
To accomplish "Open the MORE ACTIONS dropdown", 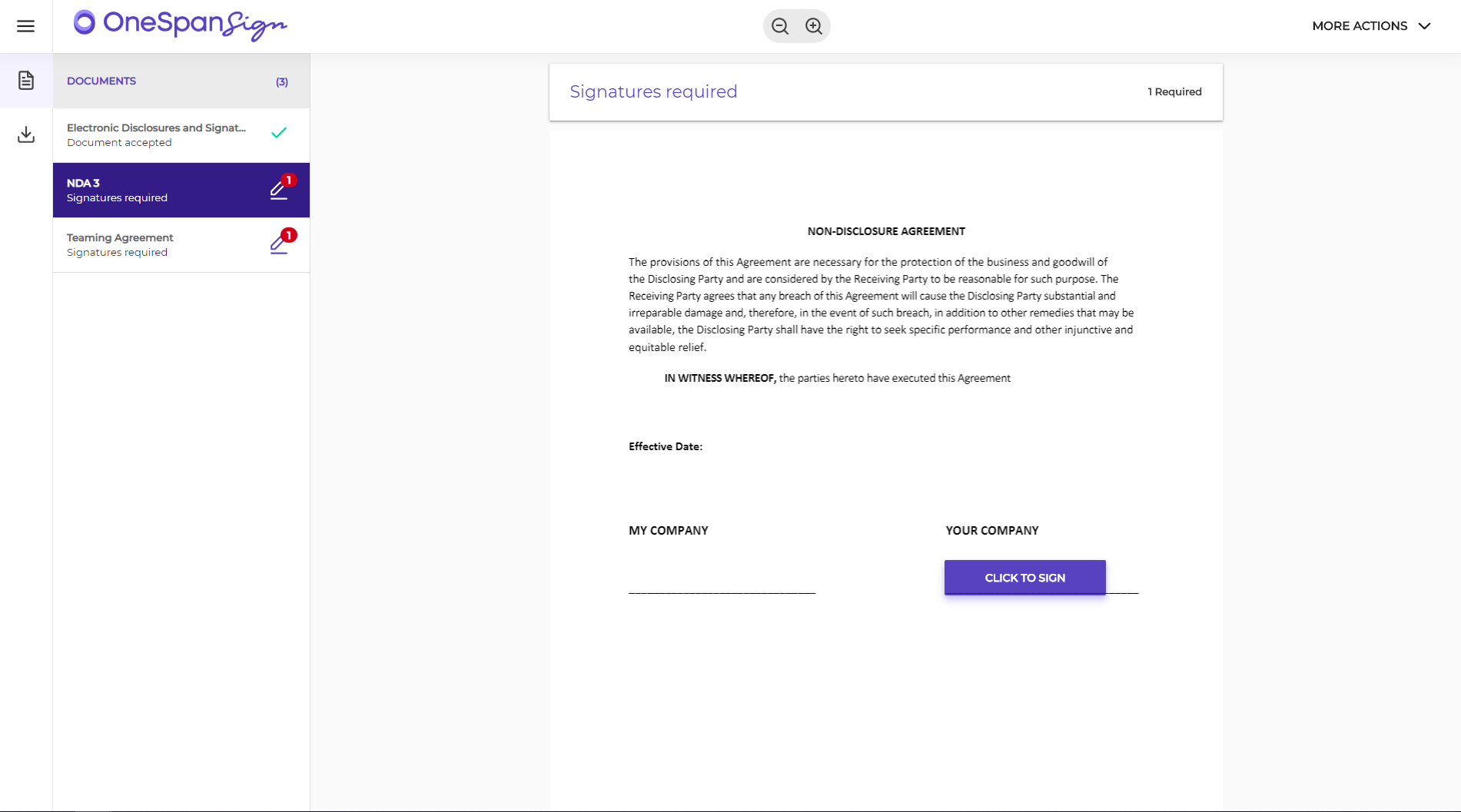I will coord(1360,25).
